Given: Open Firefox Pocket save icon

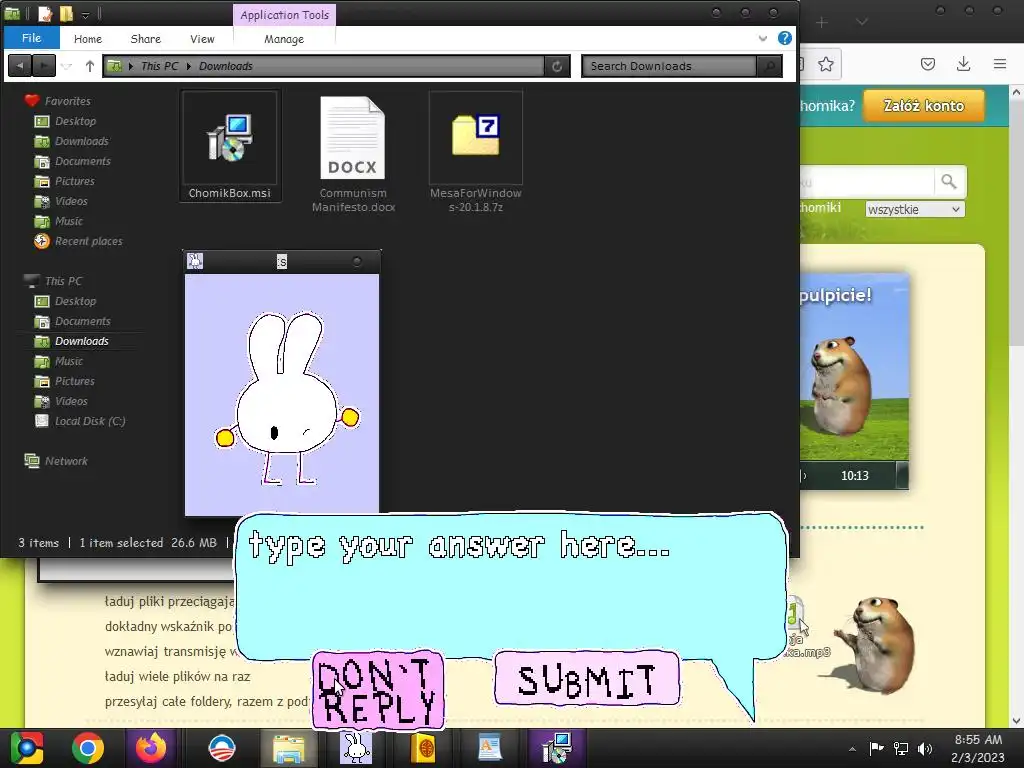Looking at the screenshot, I should [x=927, y=64].
